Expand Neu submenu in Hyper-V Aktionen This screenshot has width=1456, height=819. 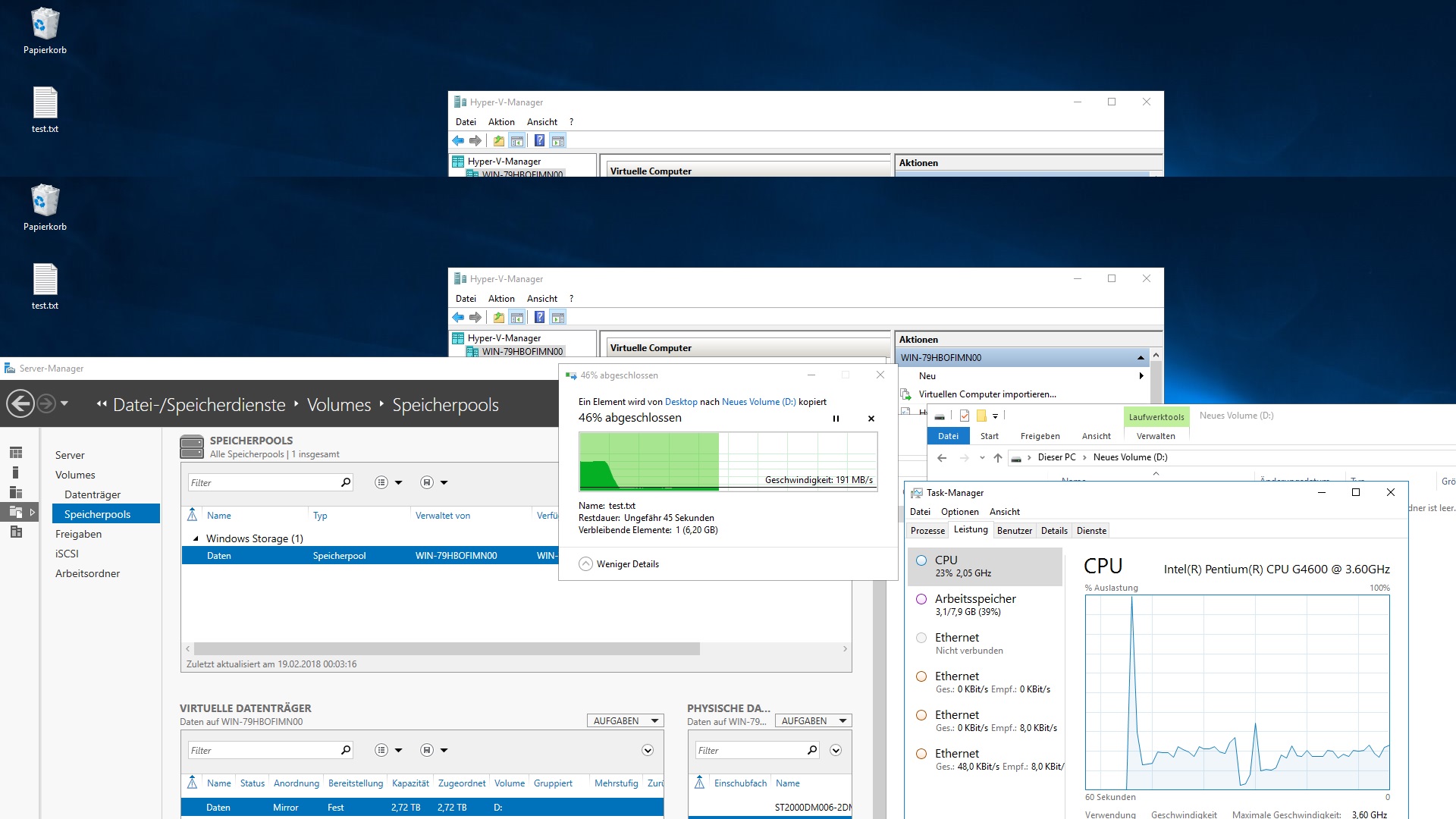(1141, 376)
